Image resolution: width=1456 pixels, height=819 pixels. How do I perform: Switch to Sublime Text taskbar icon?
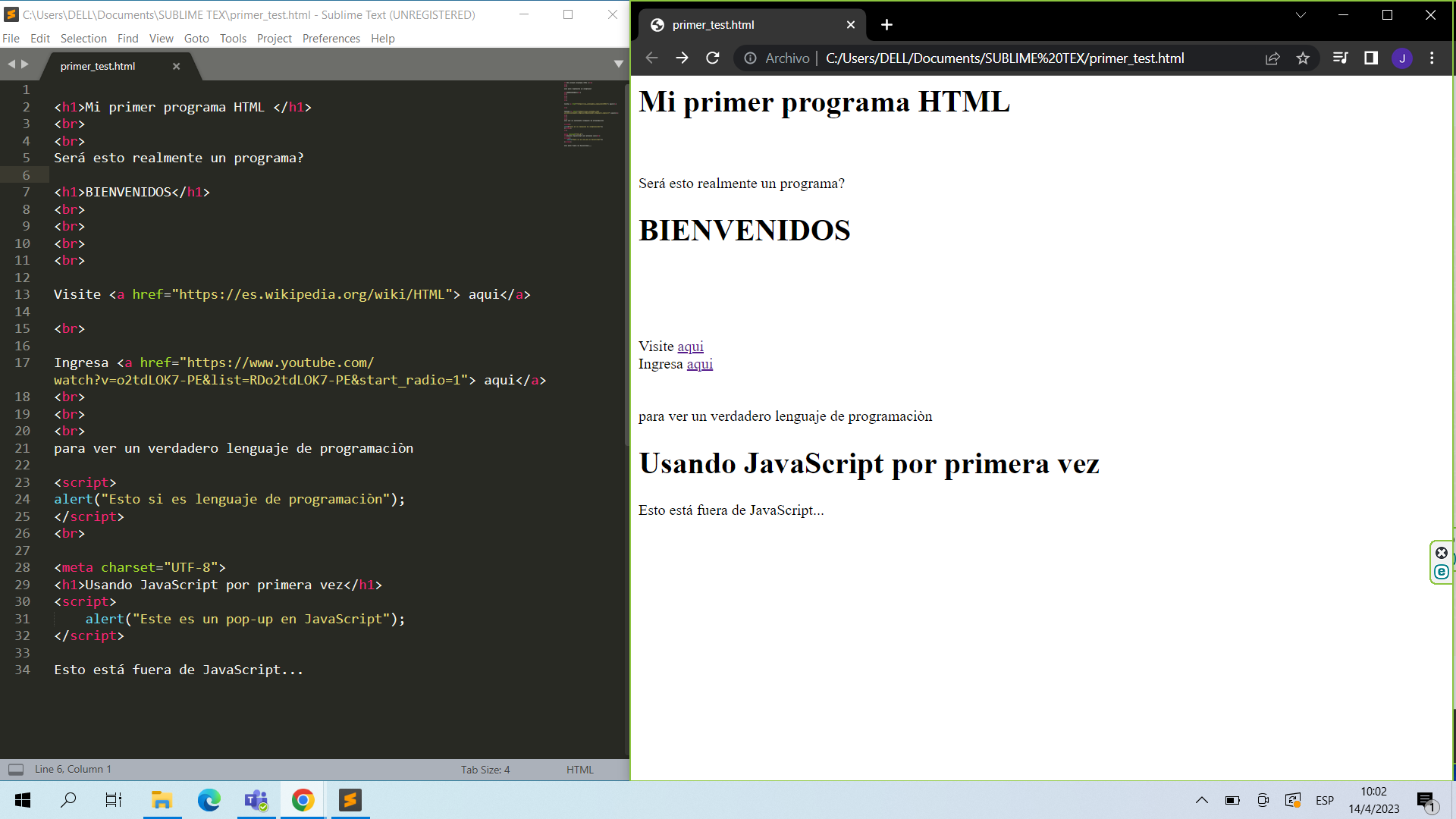[350, 800]
